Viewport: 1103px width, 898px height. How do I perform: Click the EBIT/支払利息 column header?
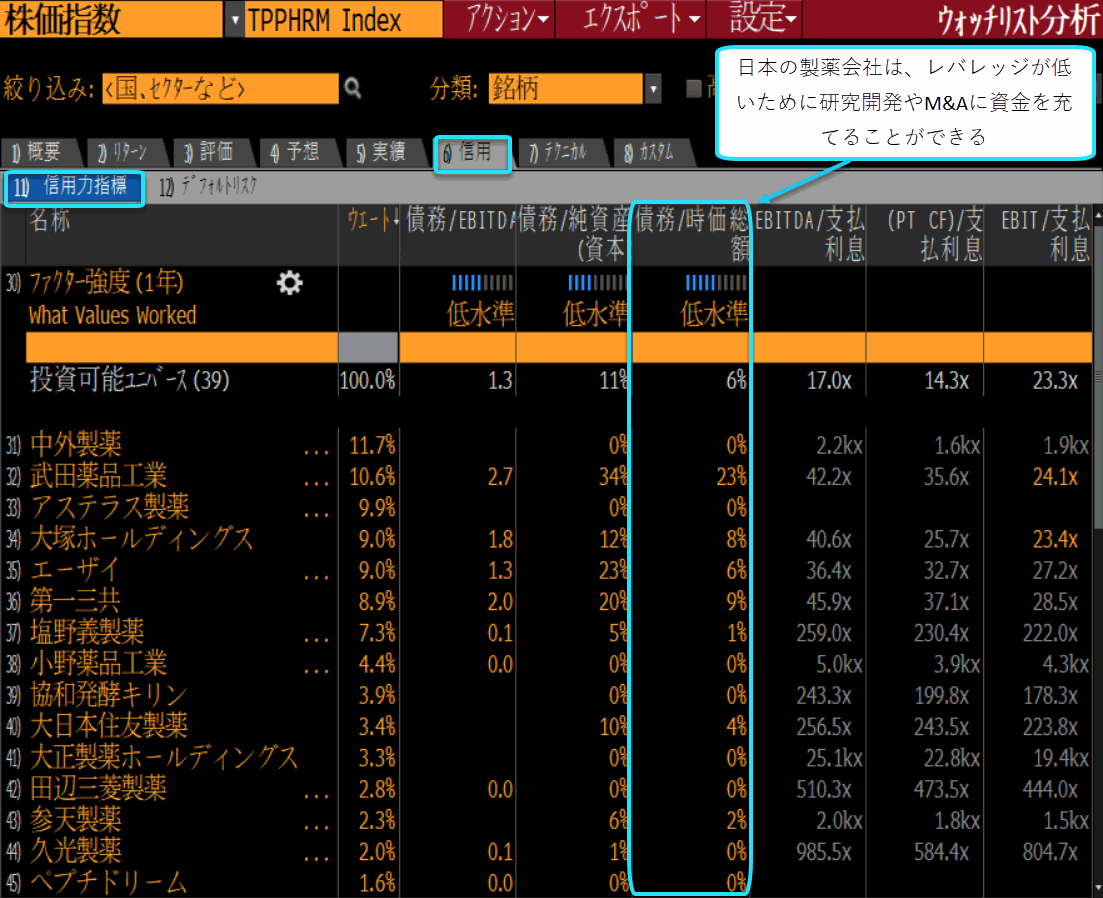[x=1038, y=234]
